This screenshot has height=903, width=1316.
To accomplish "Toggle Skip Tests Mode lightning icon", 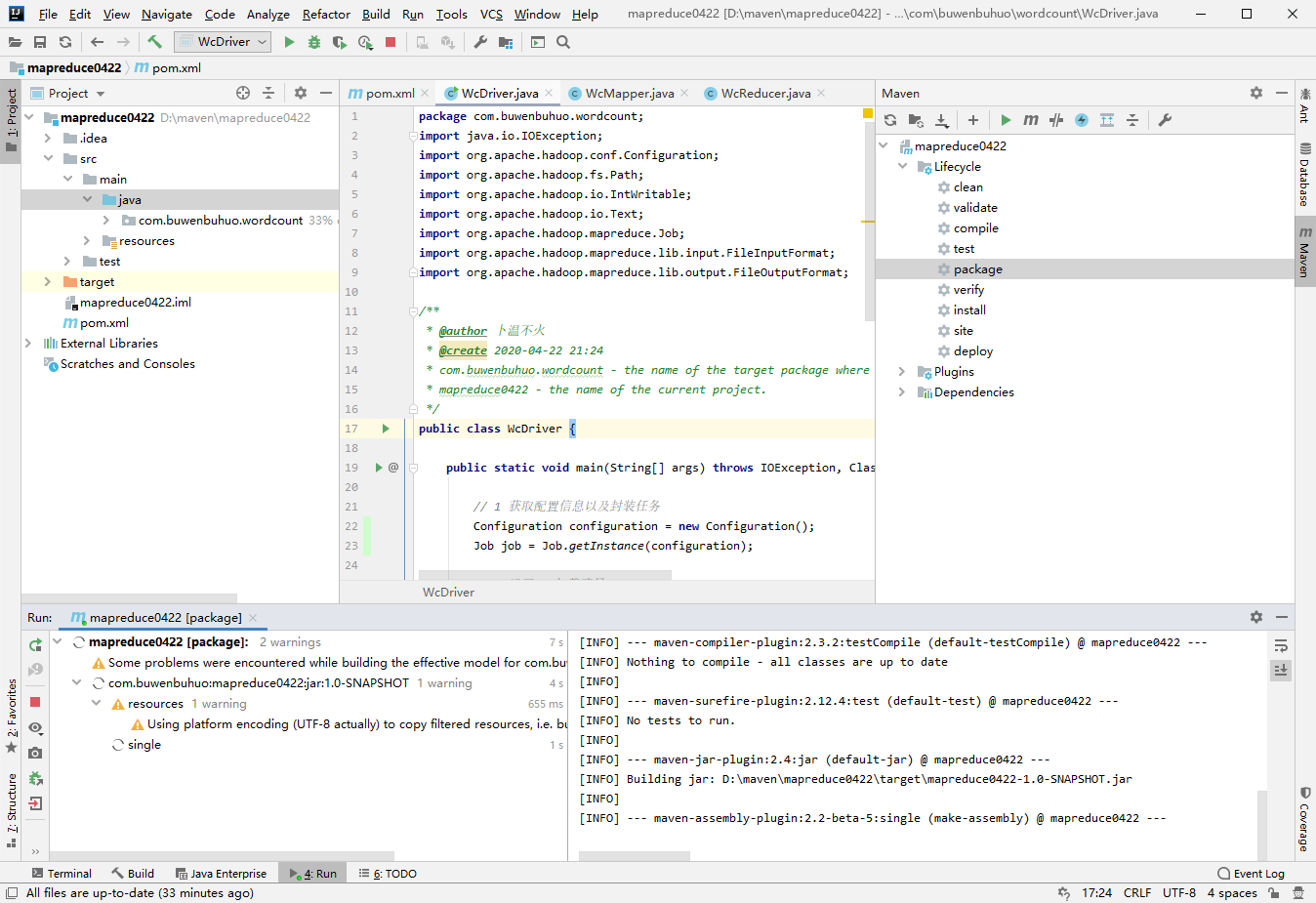I will pos(1082,120).
